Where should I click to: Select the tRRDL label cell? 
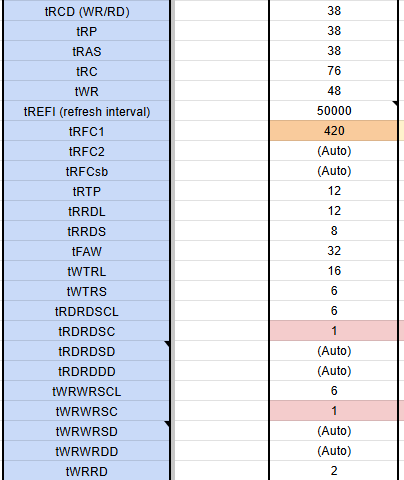click(87, 211)
